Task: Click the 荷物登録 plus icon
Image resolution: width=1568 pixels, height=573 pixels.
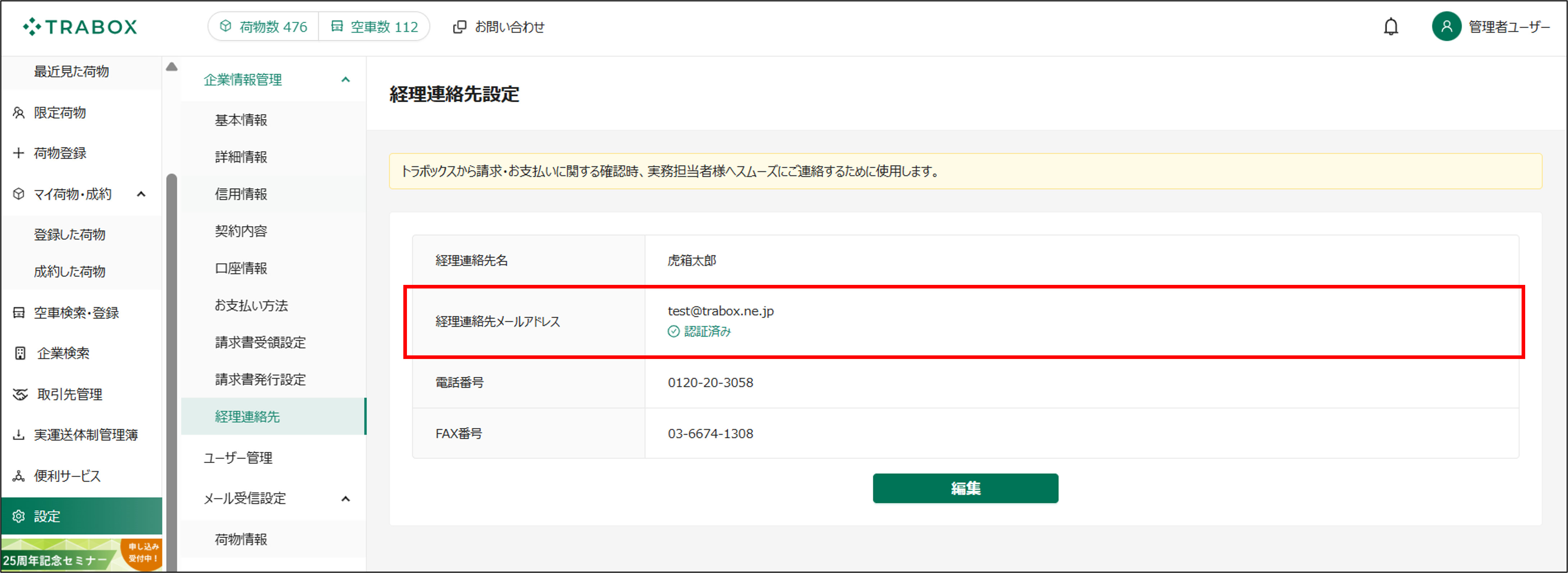Action: click(x=19, y=153)
